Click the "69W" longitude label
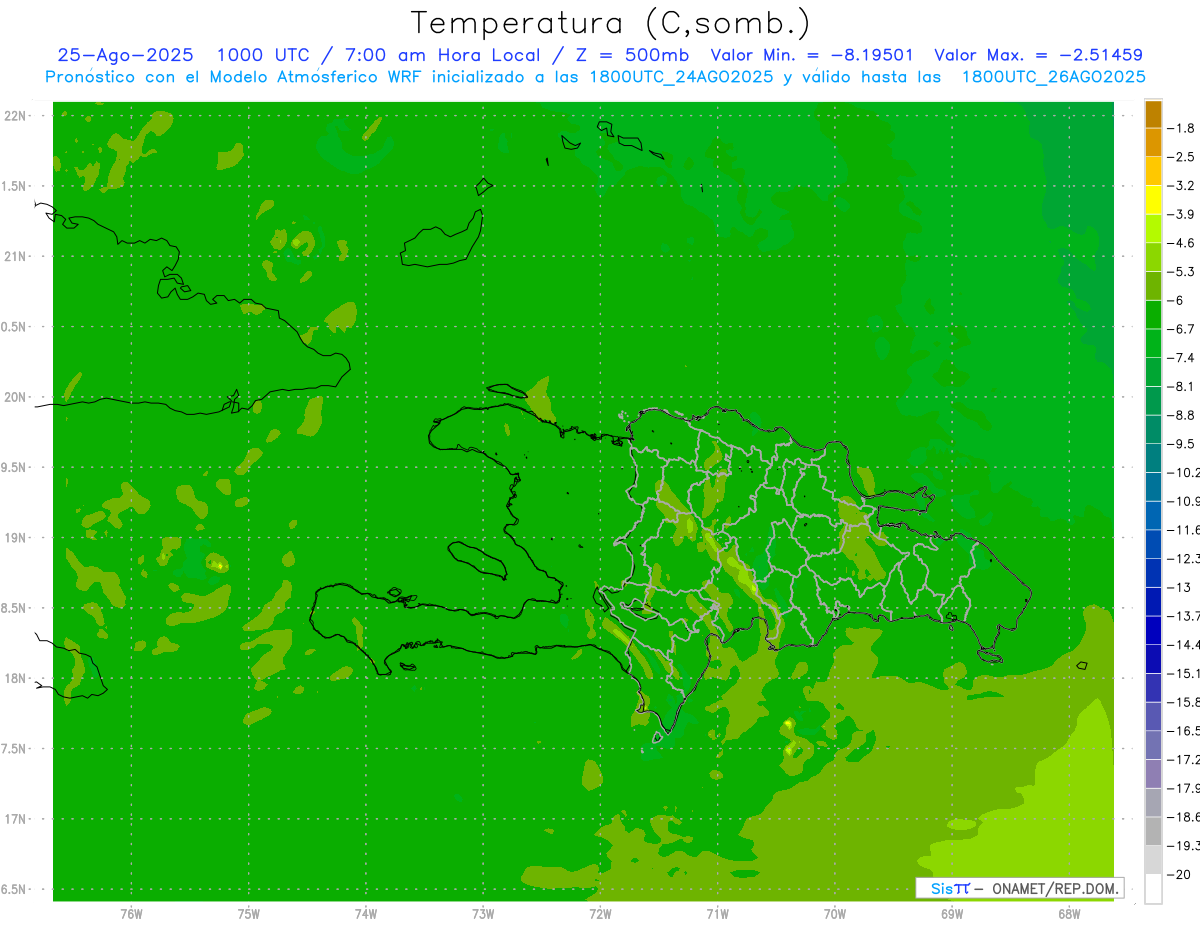 pos(952,914)
